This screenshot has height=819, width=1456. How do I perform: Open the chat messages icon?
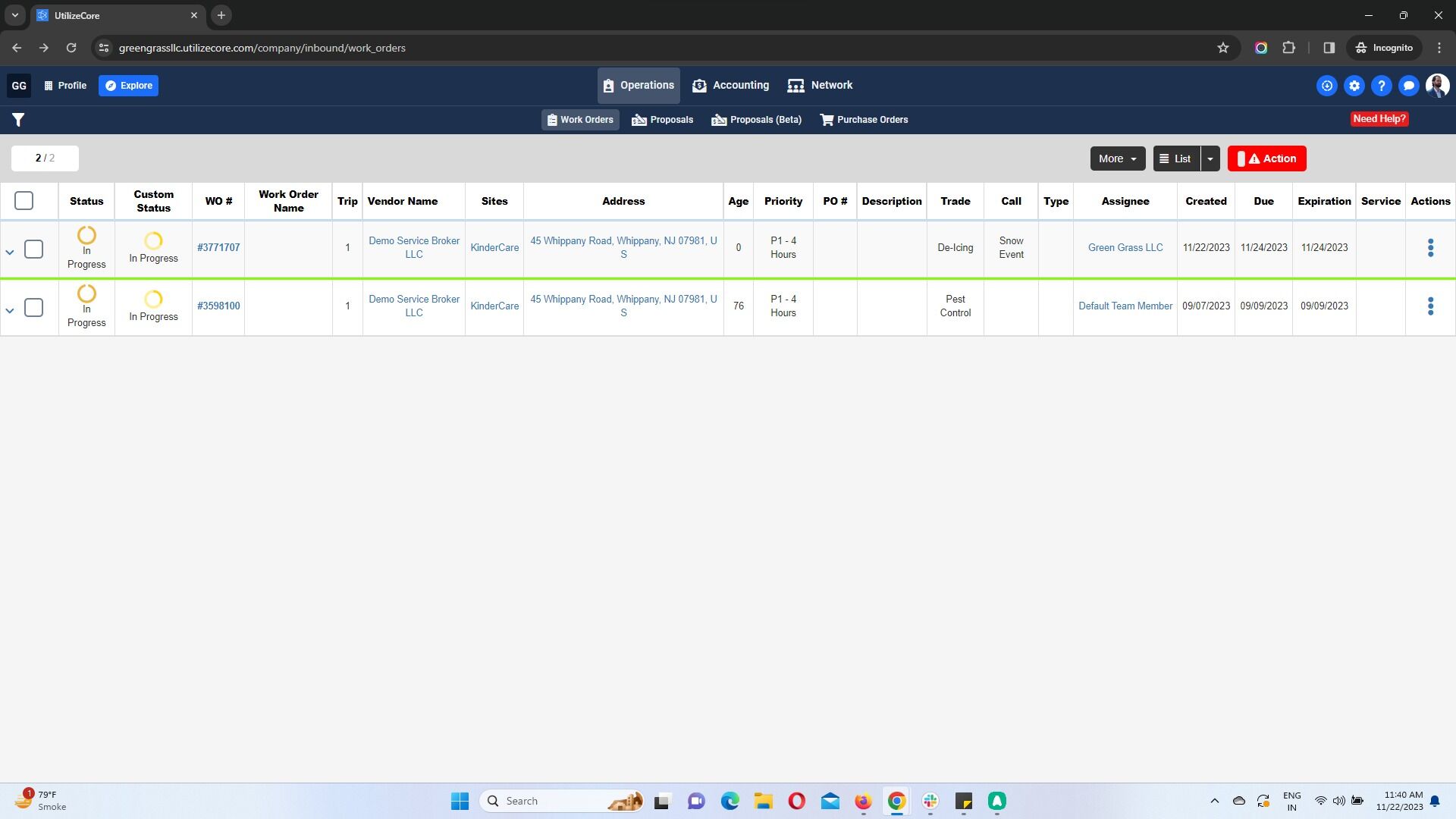coord(1409,86)
